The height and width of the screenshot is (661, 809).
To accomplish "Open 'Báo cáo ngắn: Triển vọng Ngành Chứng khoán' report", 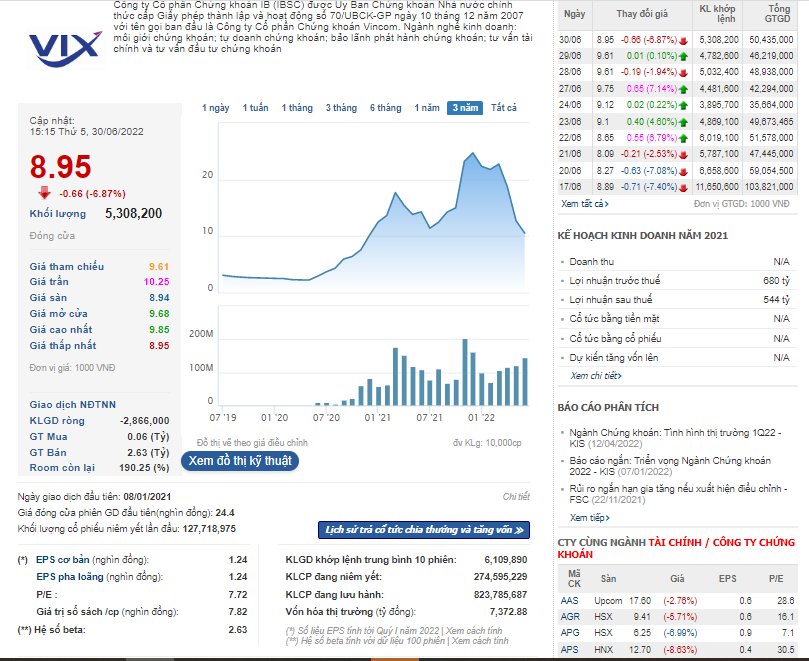I will (x=670, y=466).
